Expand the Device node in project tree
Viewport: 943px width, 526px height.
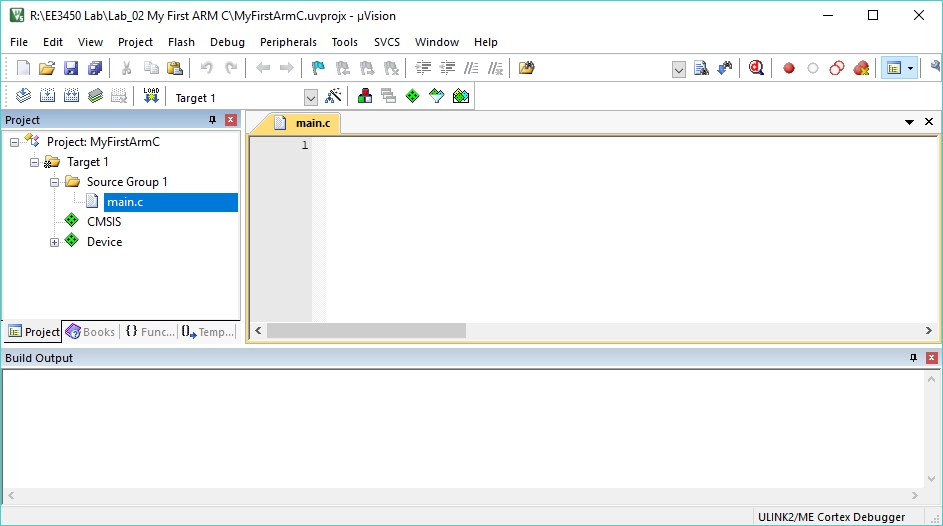coord(55,242)
